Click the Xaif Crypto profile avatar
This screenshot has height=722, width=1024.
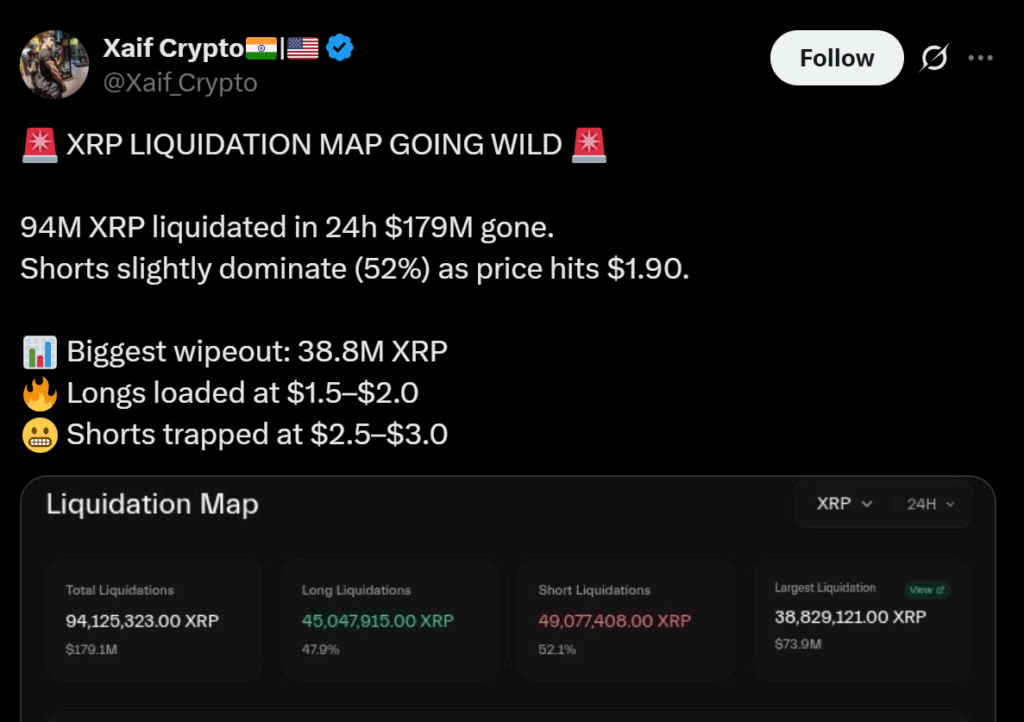(x=54, y=63)
